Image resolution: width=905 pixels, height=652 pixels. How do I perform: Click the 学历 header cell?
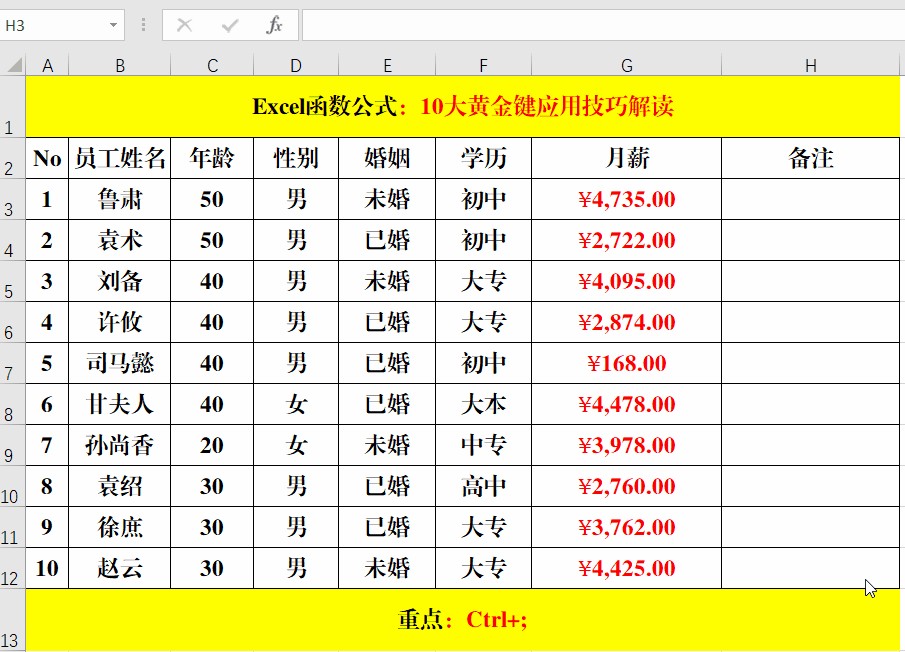pos(483,158)
